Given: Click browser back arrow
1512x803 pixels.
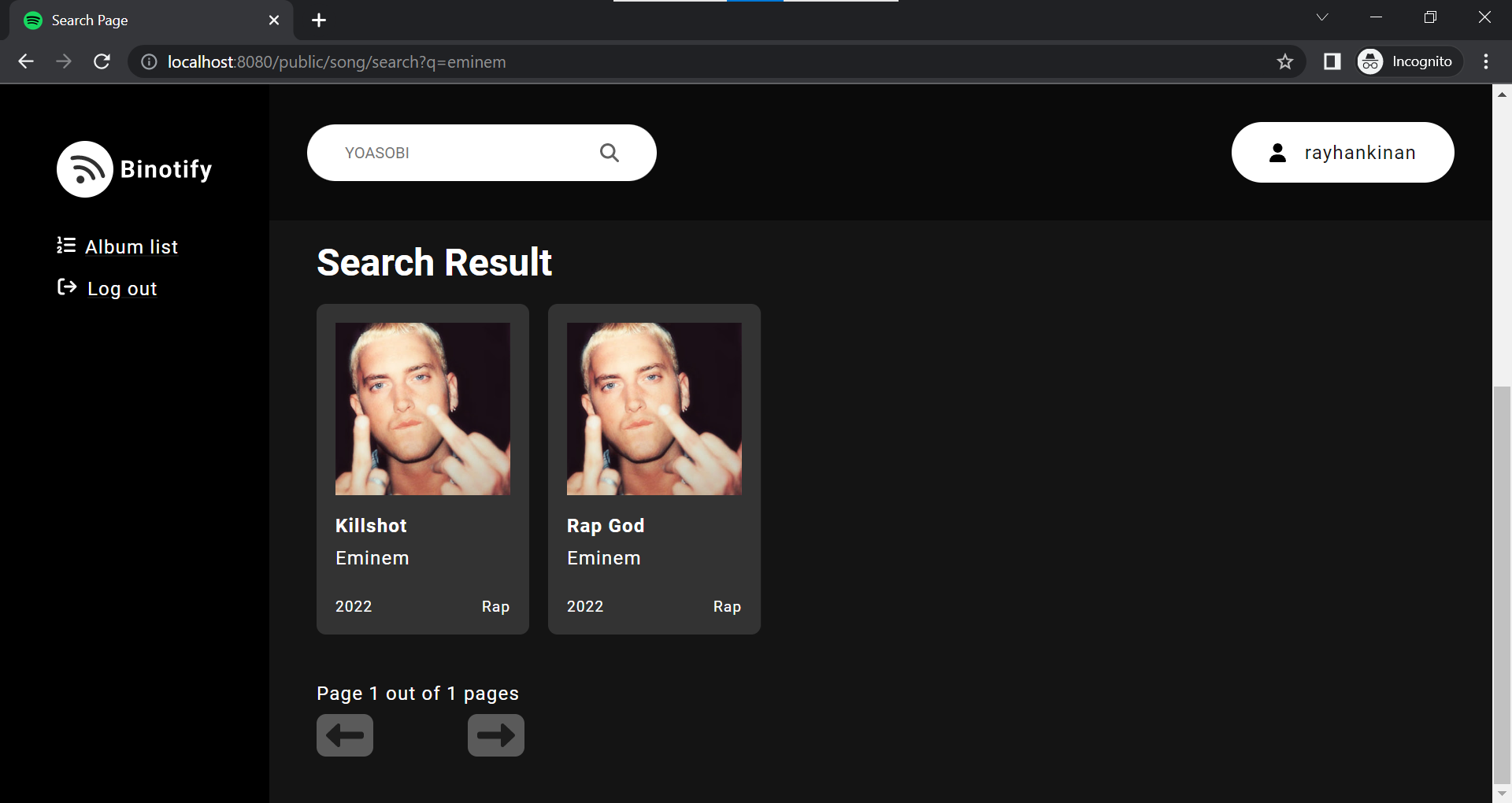Looking at the screenshot, I should coord(26,61).
